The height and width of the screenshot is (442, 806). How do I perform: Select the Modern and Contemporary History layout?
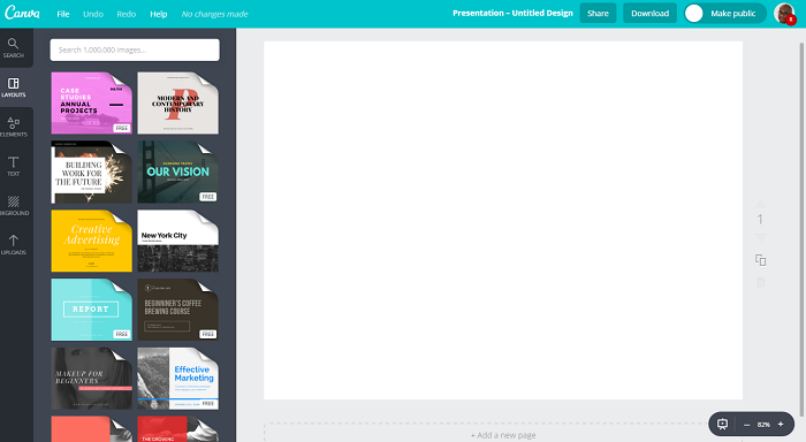pyautogui.click(x=178, y=103)
